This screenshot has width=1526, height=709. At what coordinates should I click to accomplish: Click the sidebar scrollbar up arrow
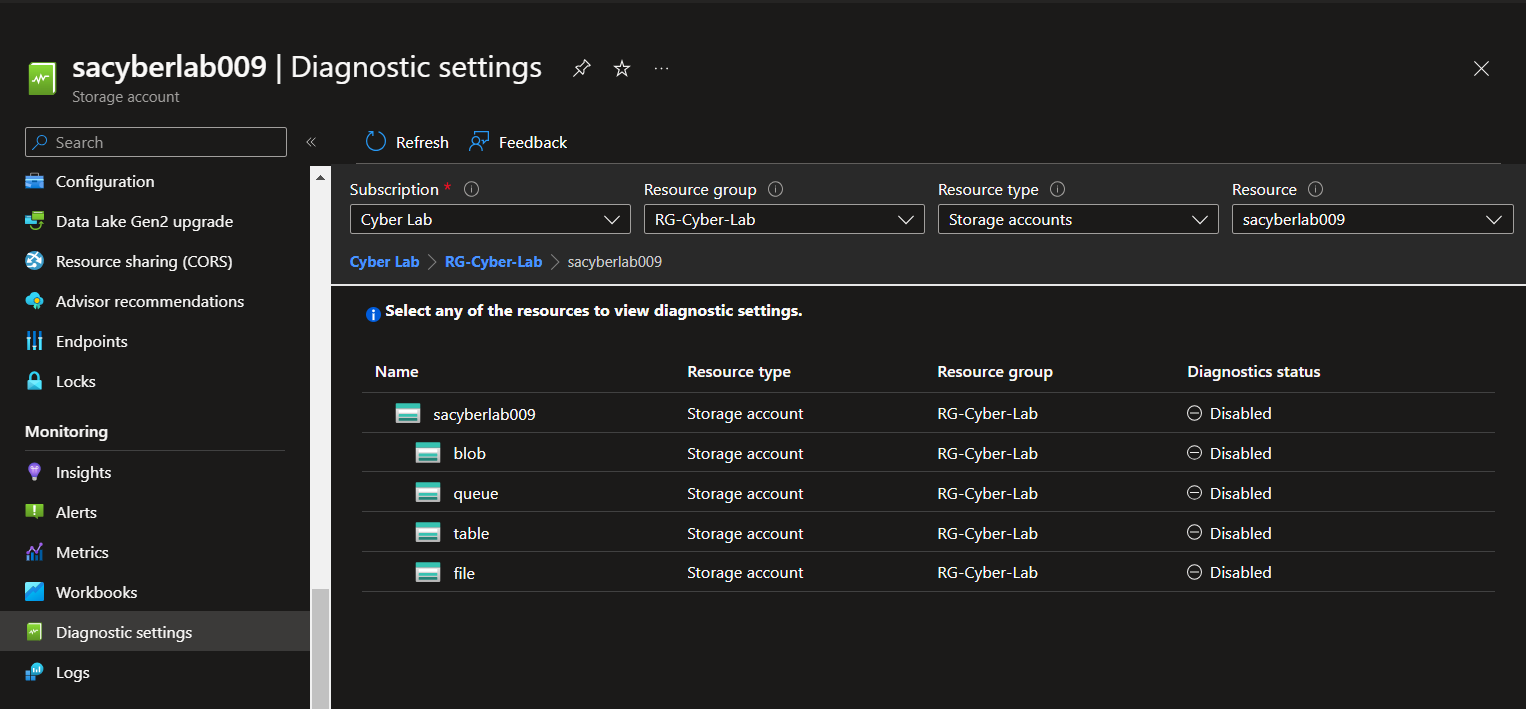(321, 178)
